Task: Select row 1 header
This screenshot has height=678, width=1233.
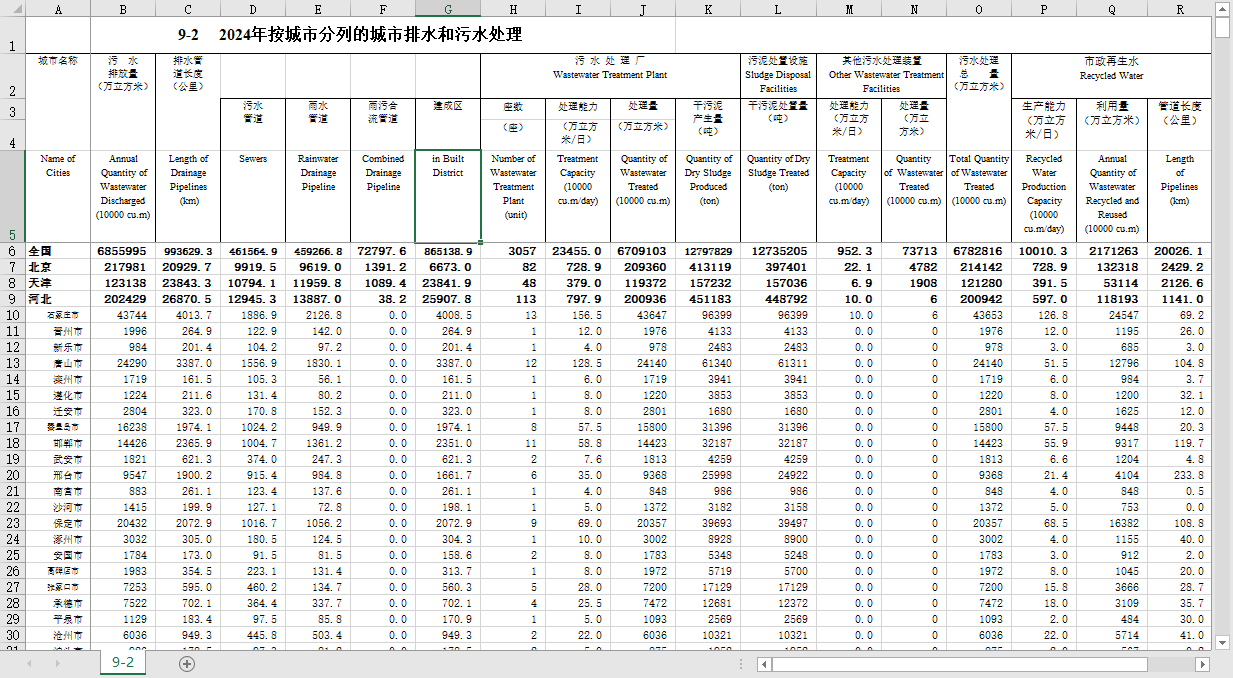Action: [x=12, y=35]
